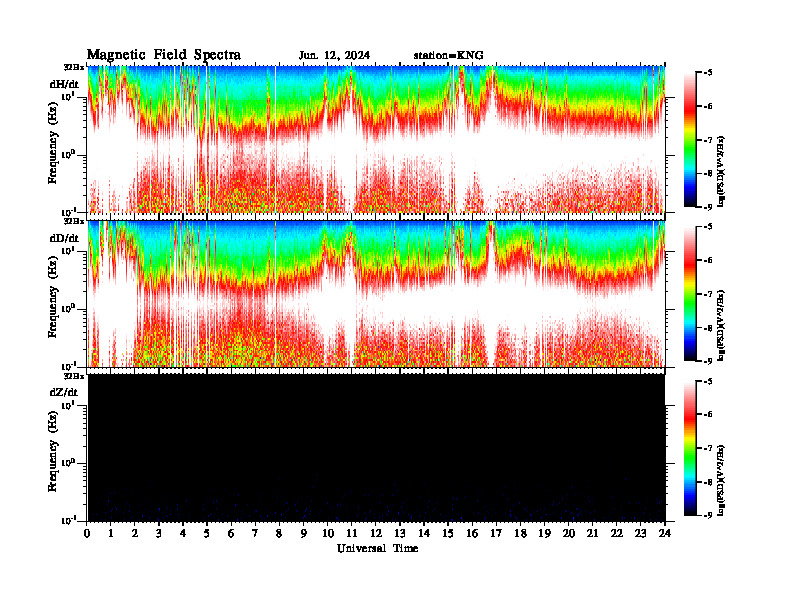Click the log(PSD) label of the dD/dt color bar
This screenshot has width=792, height=612.
pyautogui.click(x=721, y=326)
